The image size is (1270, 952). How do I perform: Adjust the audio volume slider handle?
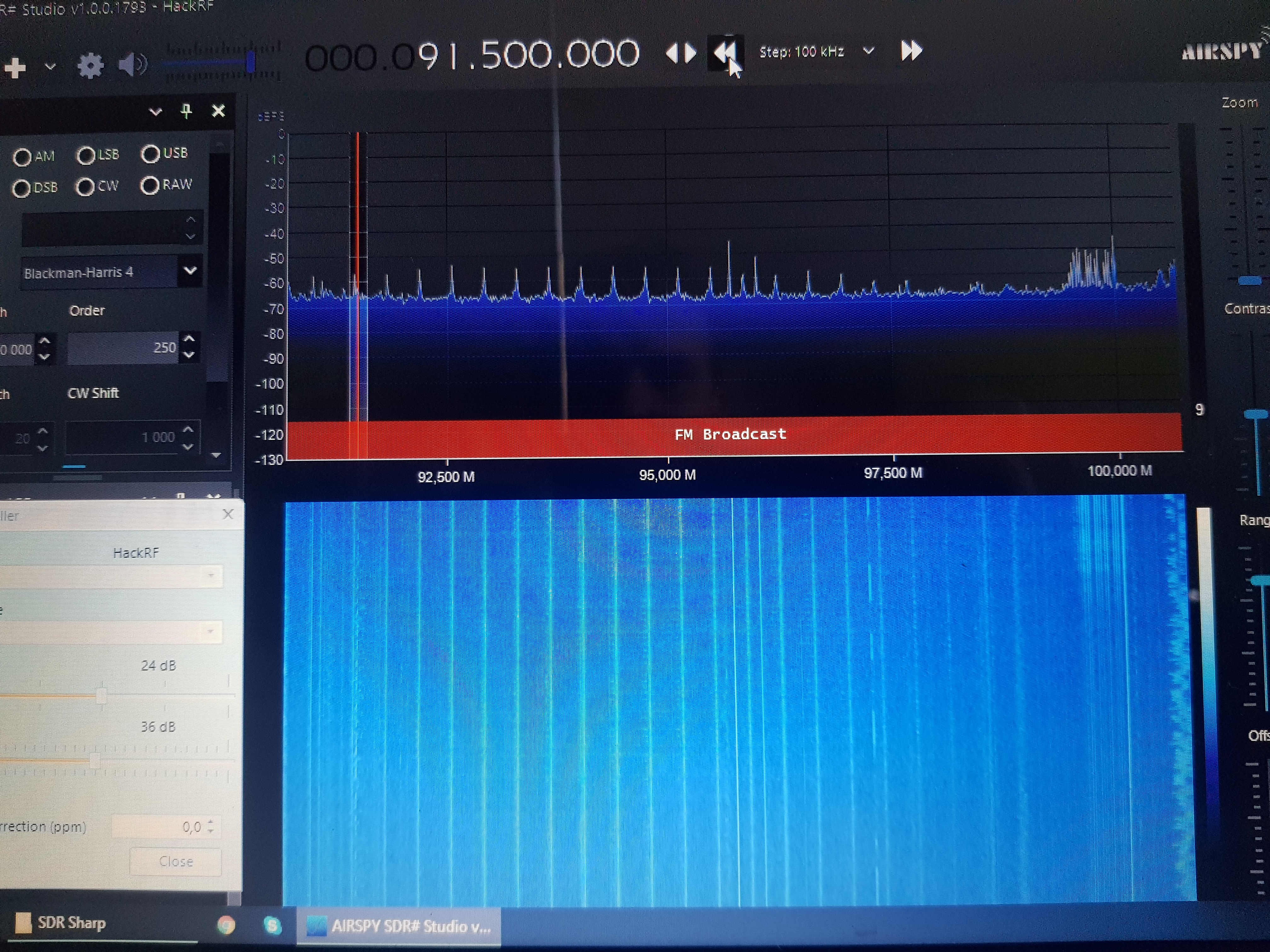point(251,62)
